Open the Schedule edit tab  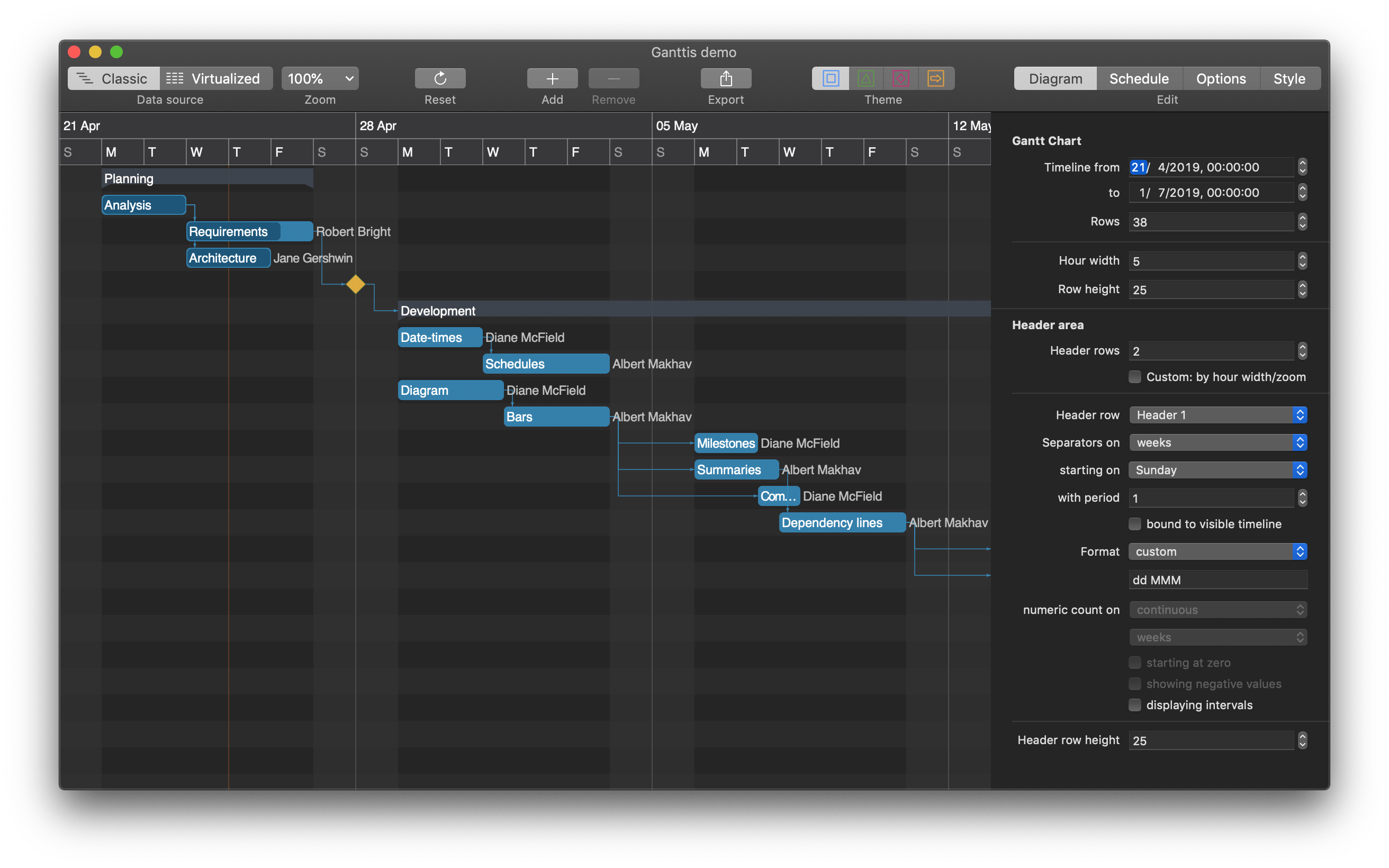click(x=1139, y=78)
